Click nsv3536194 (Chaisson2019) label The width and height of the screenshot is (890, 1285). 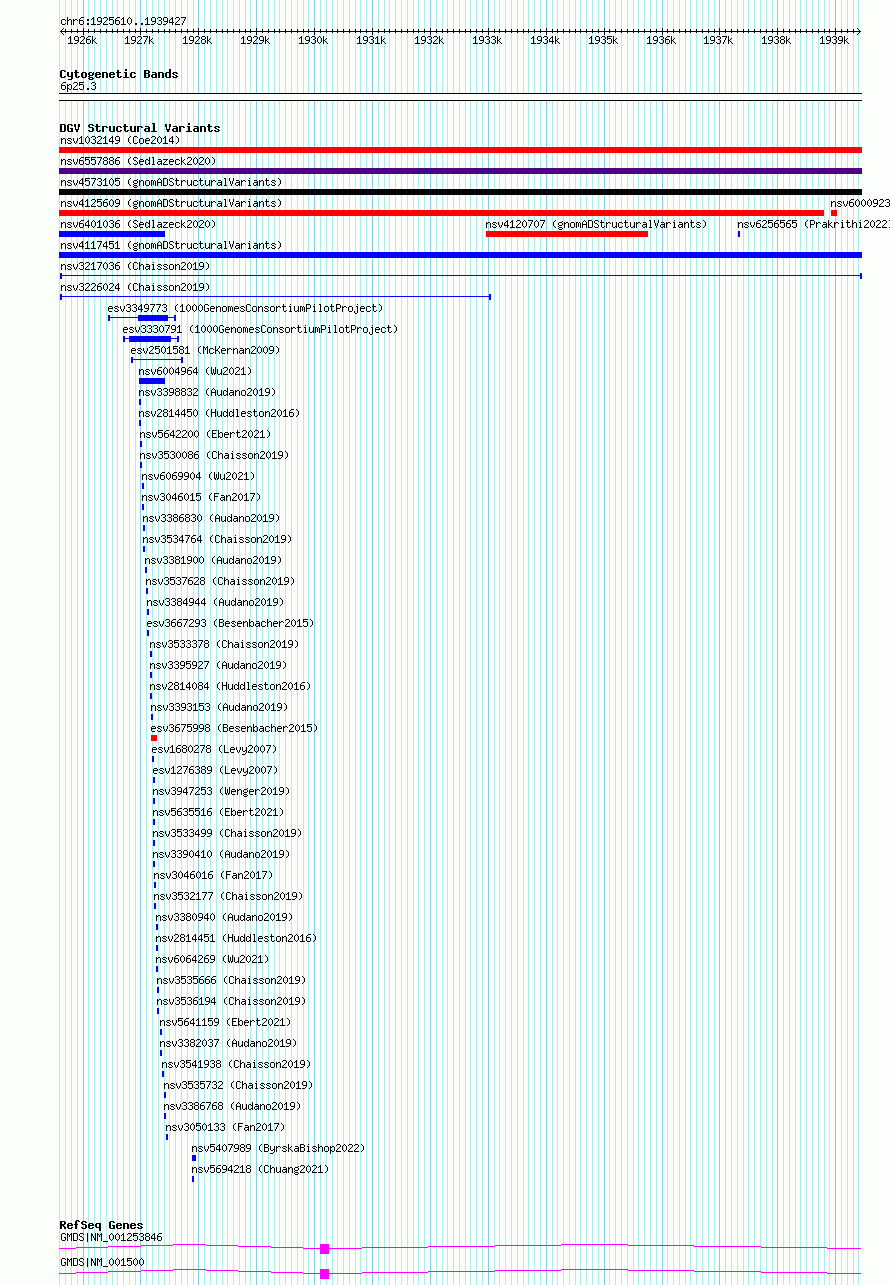231,1001
